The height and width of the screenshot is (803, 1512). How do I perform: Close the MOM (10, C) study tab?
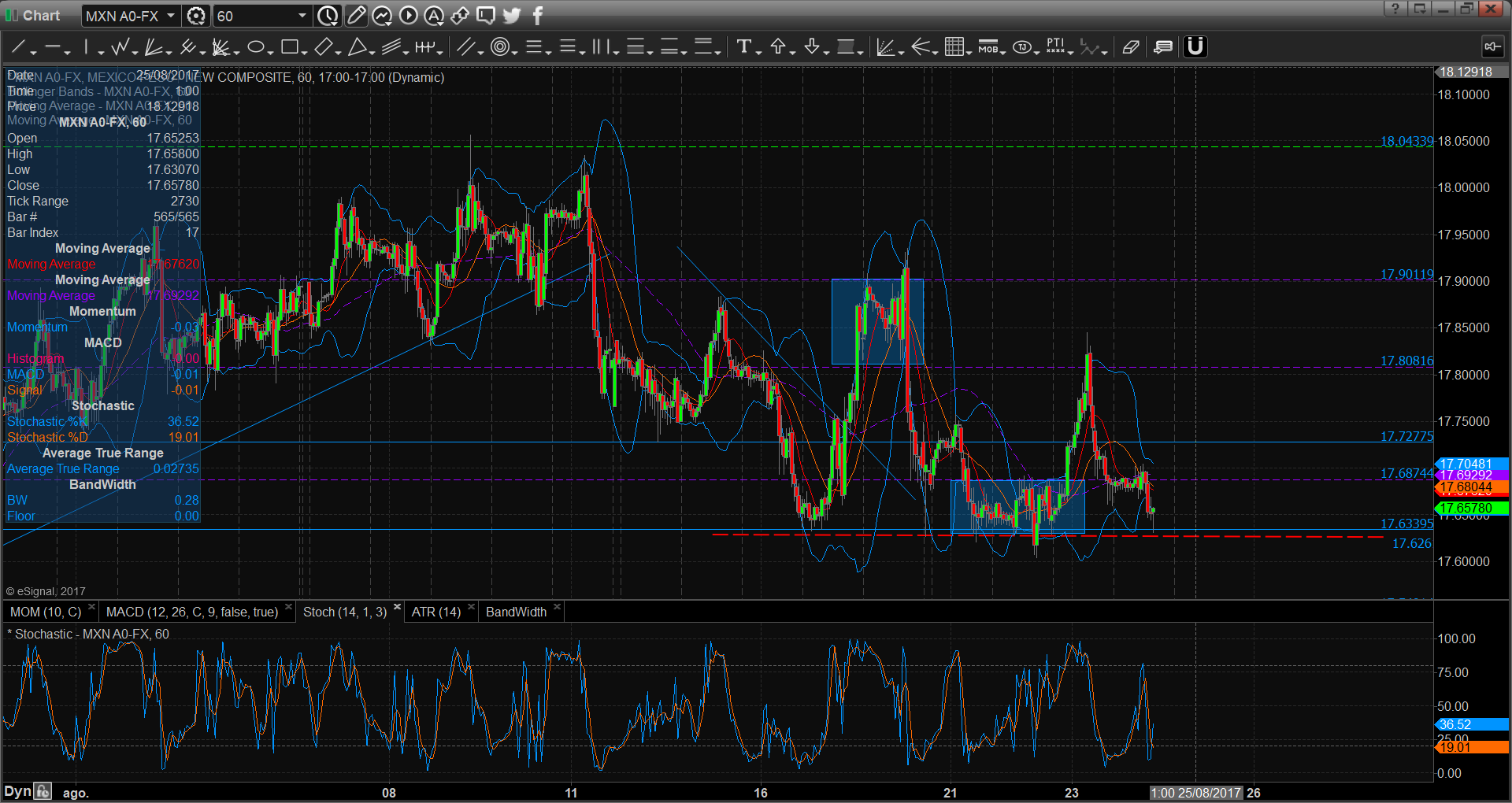tap(91, 607)
